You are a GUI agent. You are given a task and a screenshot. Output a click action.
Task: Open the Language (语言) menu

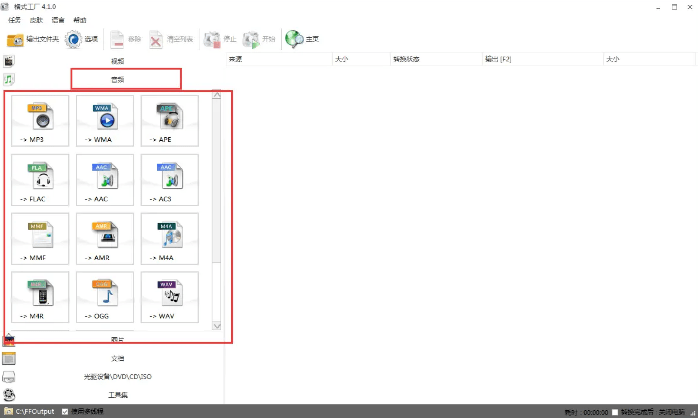[x=58, y=20]
